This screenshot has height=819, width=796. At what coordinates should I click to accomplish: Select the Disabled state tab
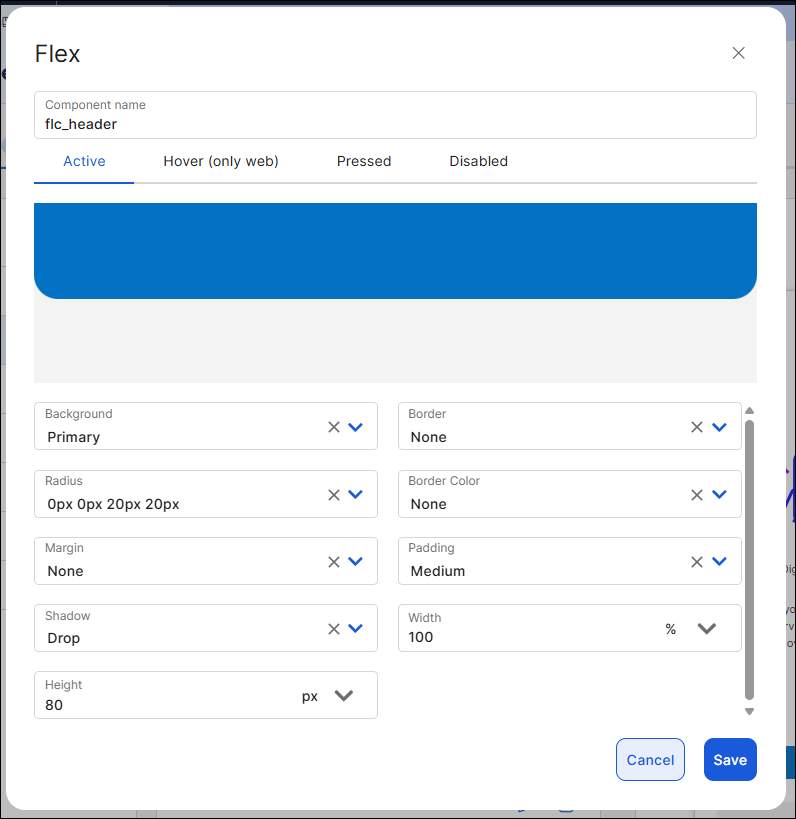tap(478, 161)
